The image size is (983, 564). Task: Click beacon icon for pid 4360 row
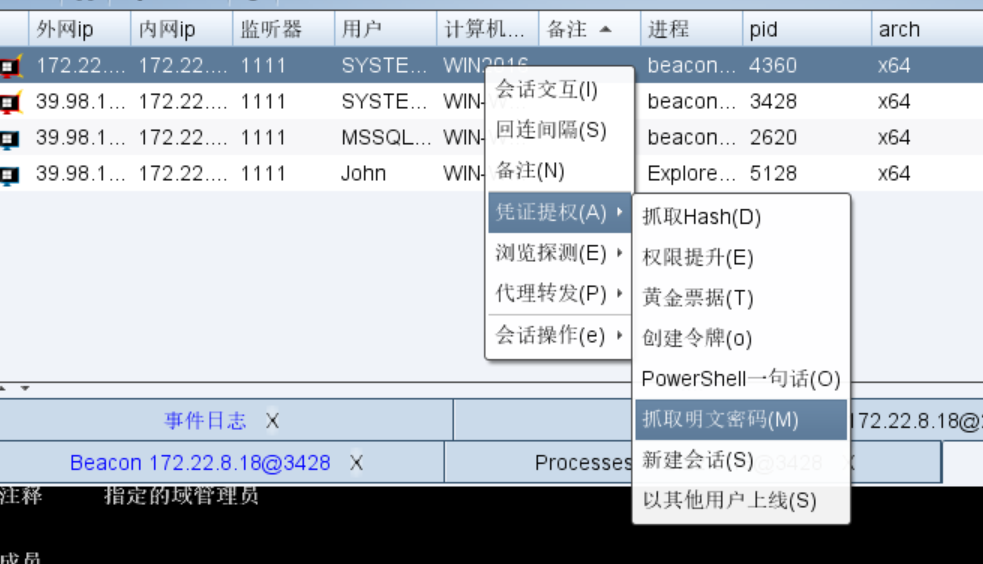[10, 66]
